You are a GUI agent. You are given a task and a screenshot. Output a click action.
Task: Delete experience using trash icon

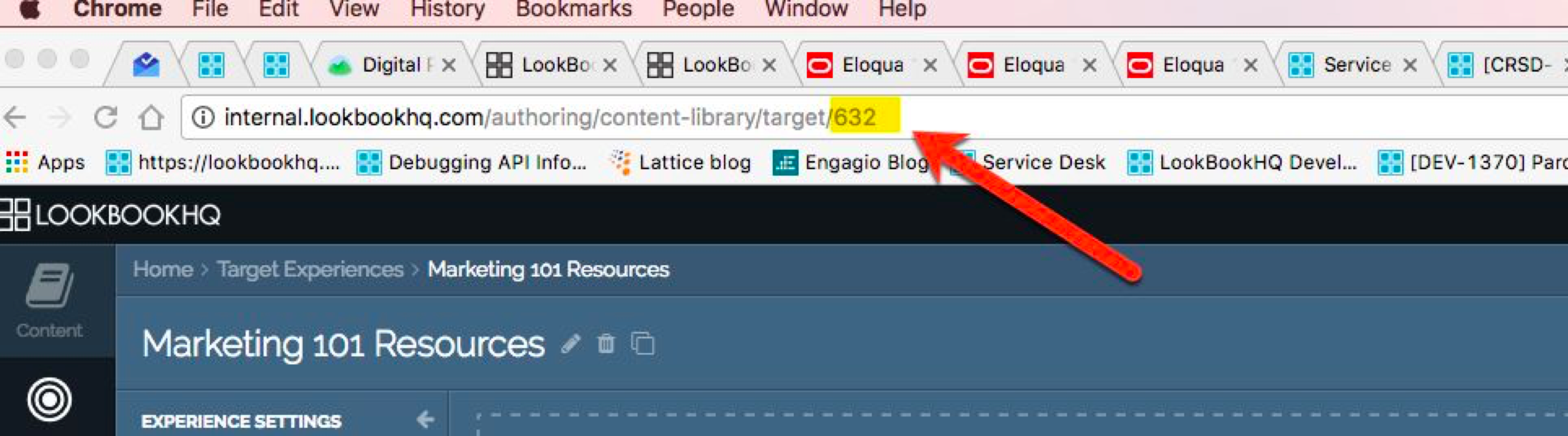click(x=606, y=343)
